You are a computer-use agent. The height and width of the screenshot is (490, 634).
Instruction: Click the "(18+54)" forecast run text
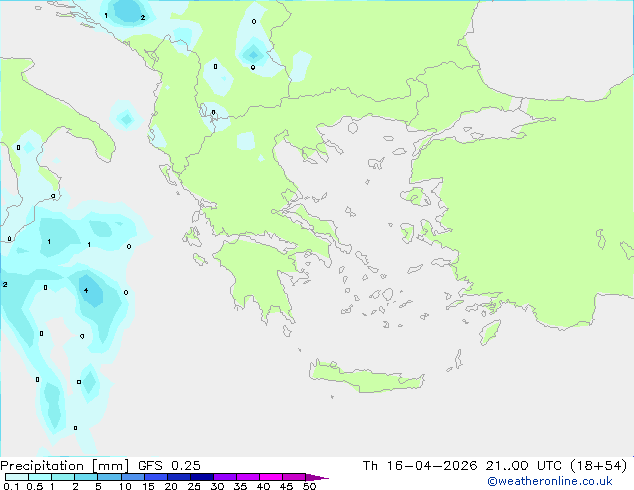point(598,466)
